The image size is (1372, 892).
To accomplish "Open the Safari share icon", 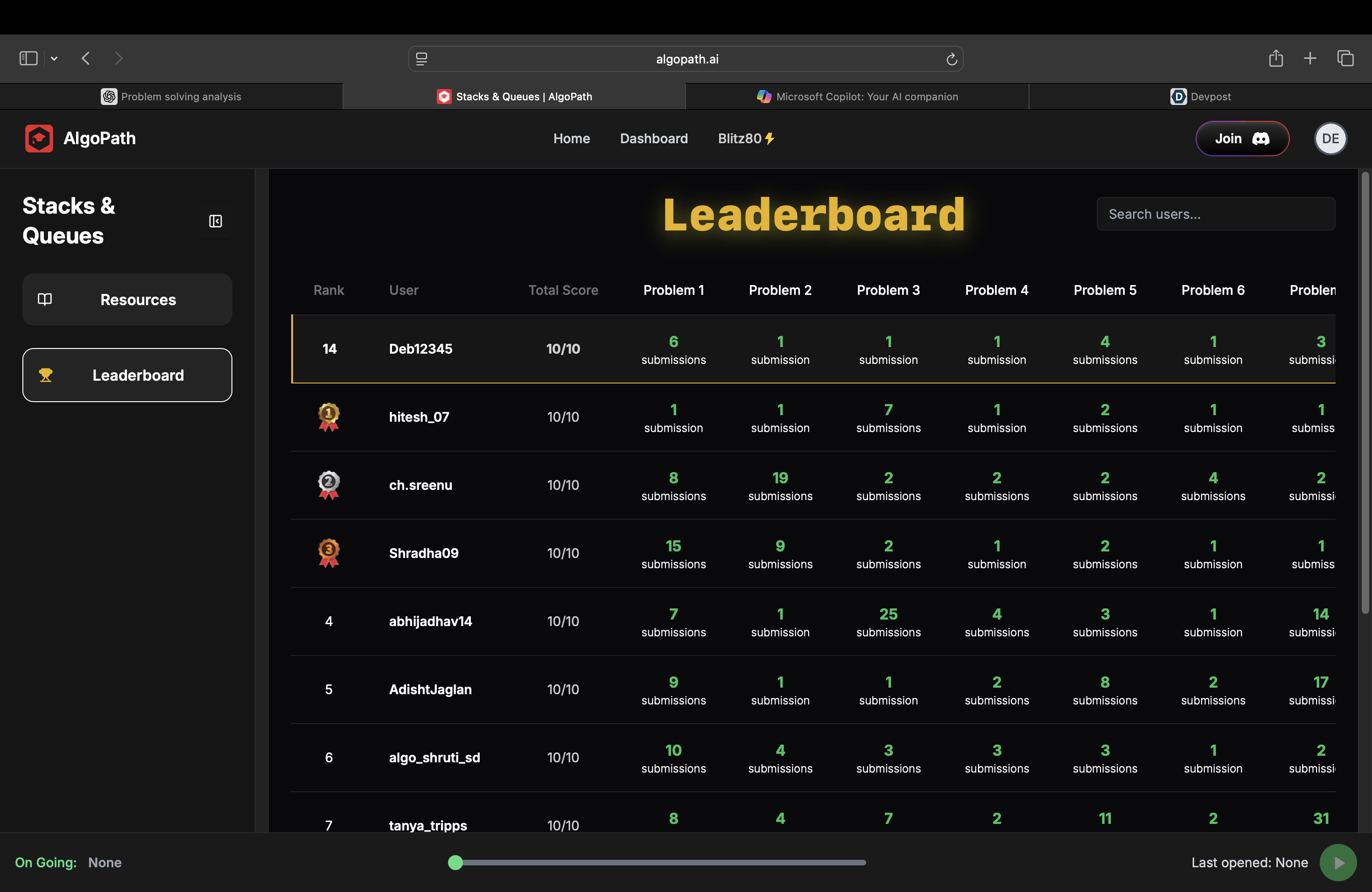I will tap(1276, 58).
